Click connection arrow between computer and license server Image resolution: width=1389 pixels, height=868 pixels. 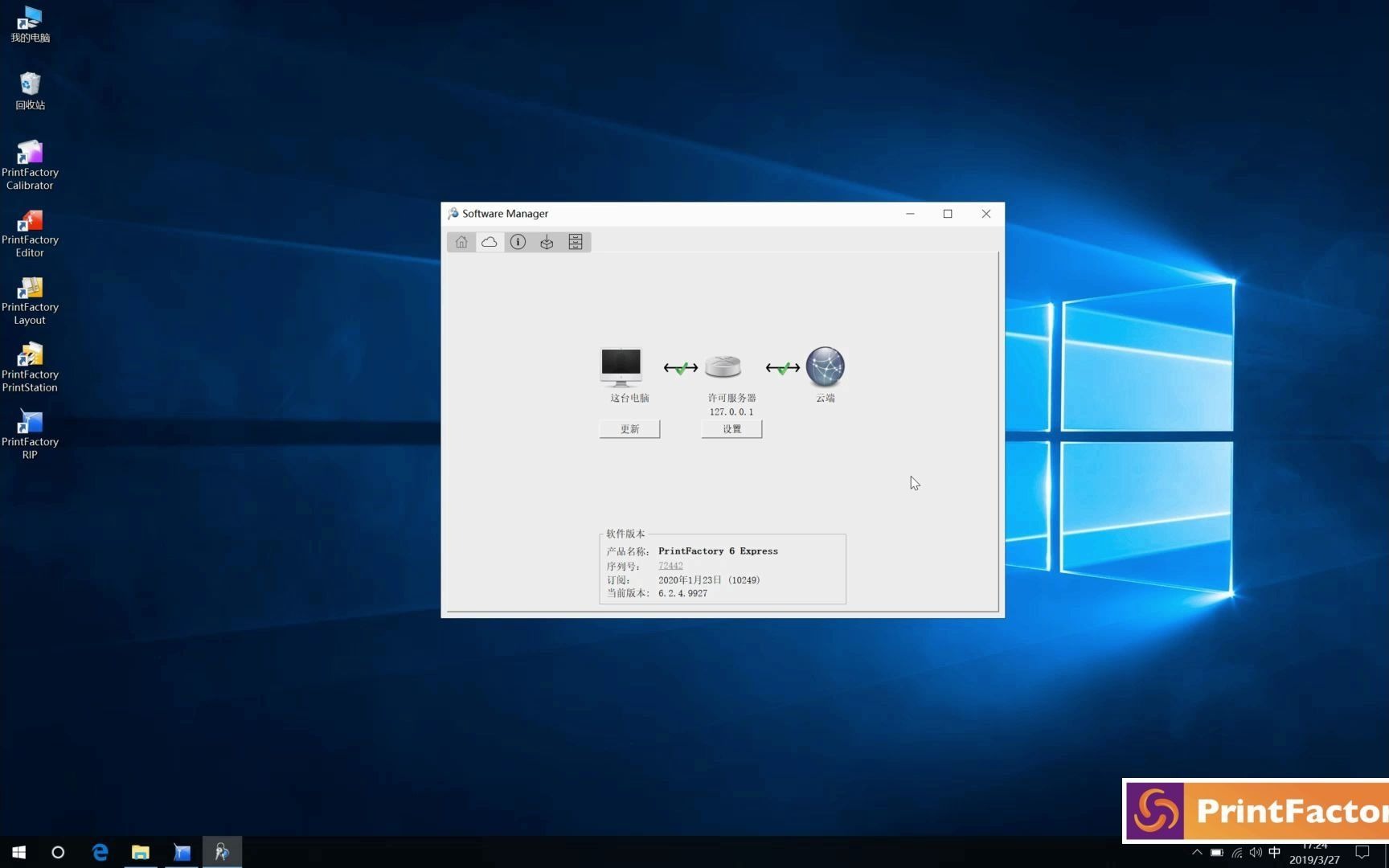[681, 368]
